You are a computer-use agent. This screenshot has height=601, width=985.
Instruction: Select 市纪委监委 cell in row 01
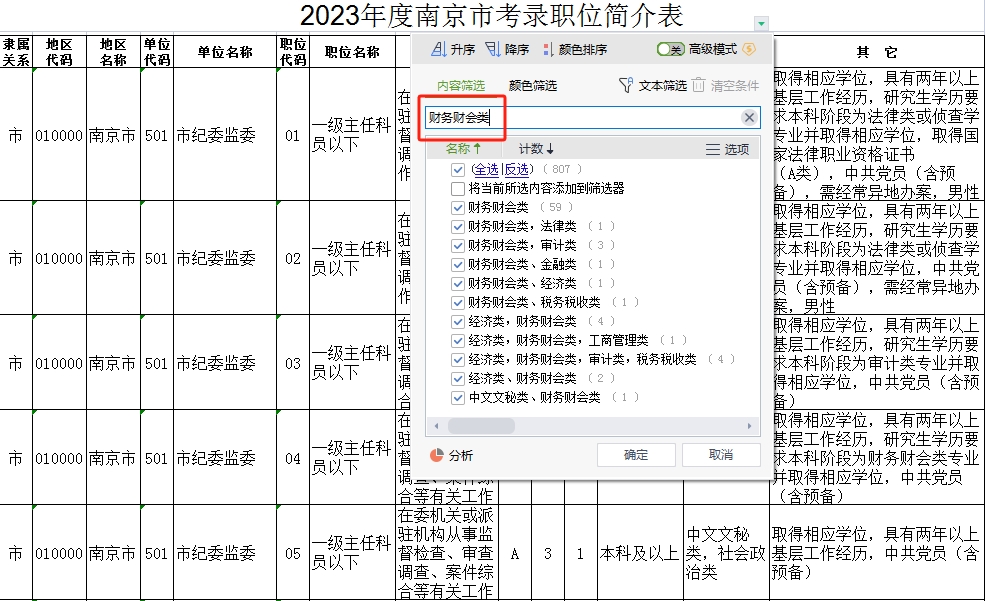225,134
